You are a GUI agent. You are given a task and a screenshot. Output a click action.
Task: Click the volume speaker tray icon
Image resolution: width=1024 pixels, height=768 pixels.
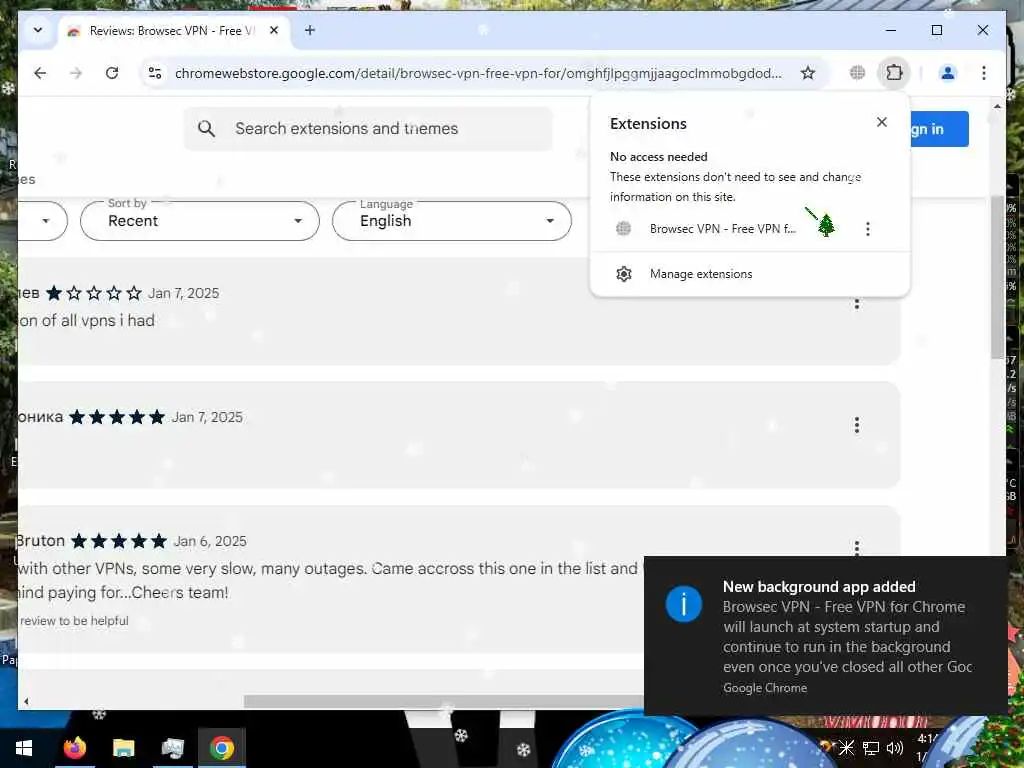point(895,748)
